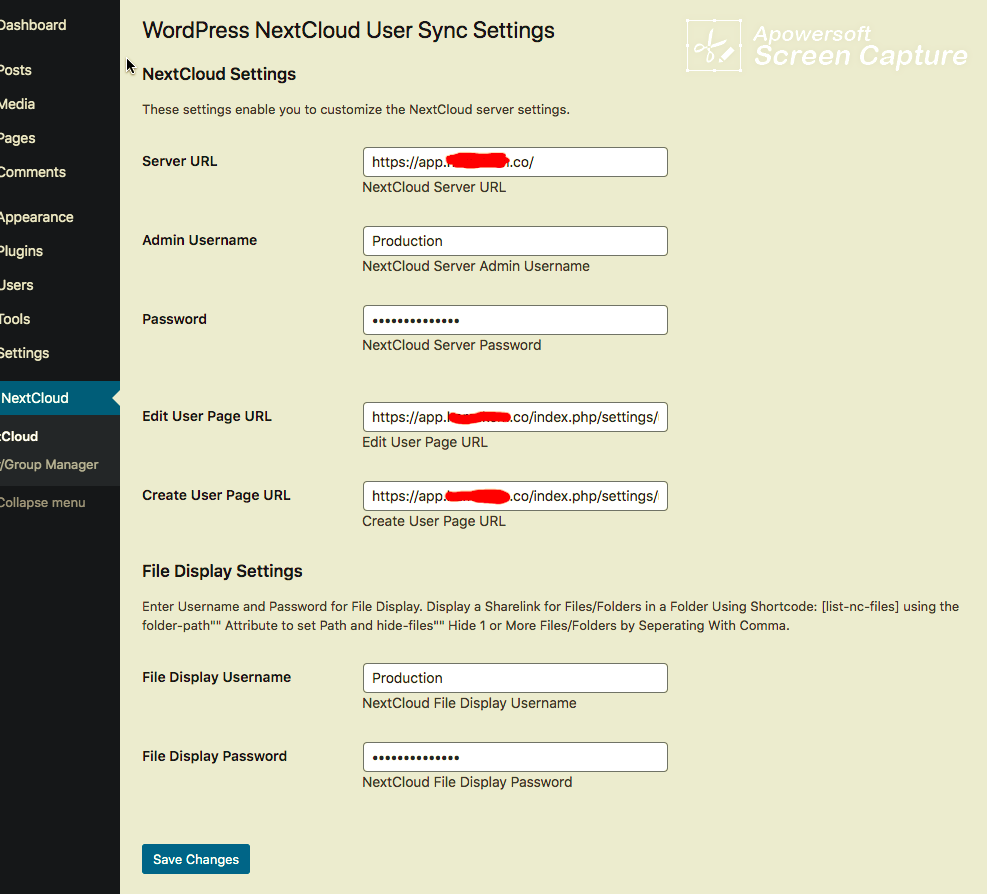Focus the Edit User Page URL field
This screenshot has width=987, height=894.
(x=515, y=417)
